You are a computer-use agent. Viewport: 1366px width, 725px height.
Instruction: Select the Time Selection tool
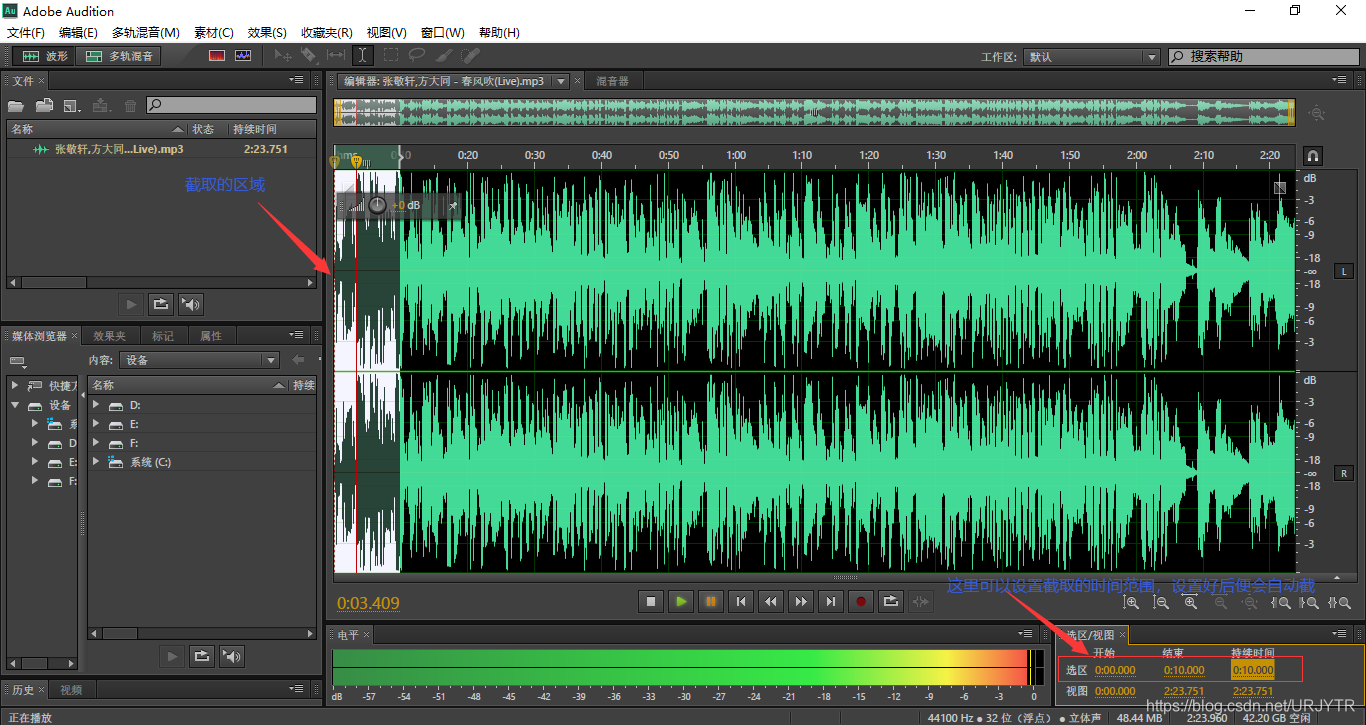(363, 56)
